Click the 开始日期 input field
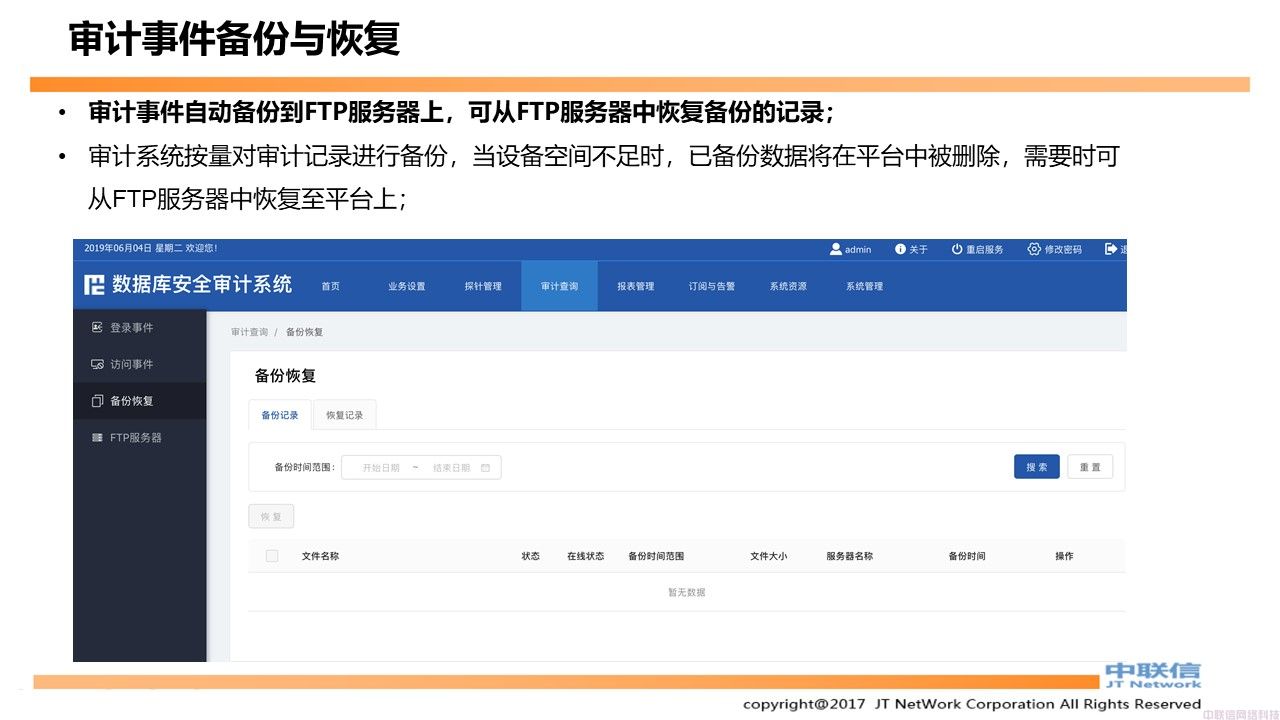1280x720 pixels. point(380,467)
